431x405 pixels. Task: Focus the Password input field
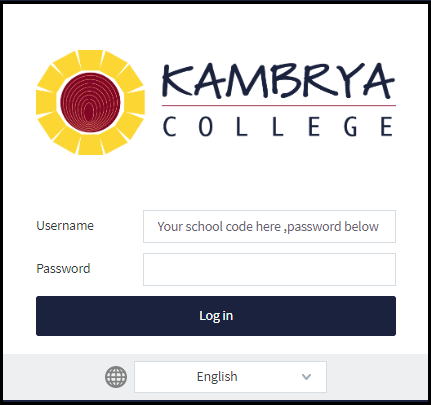tap(269, 269)
